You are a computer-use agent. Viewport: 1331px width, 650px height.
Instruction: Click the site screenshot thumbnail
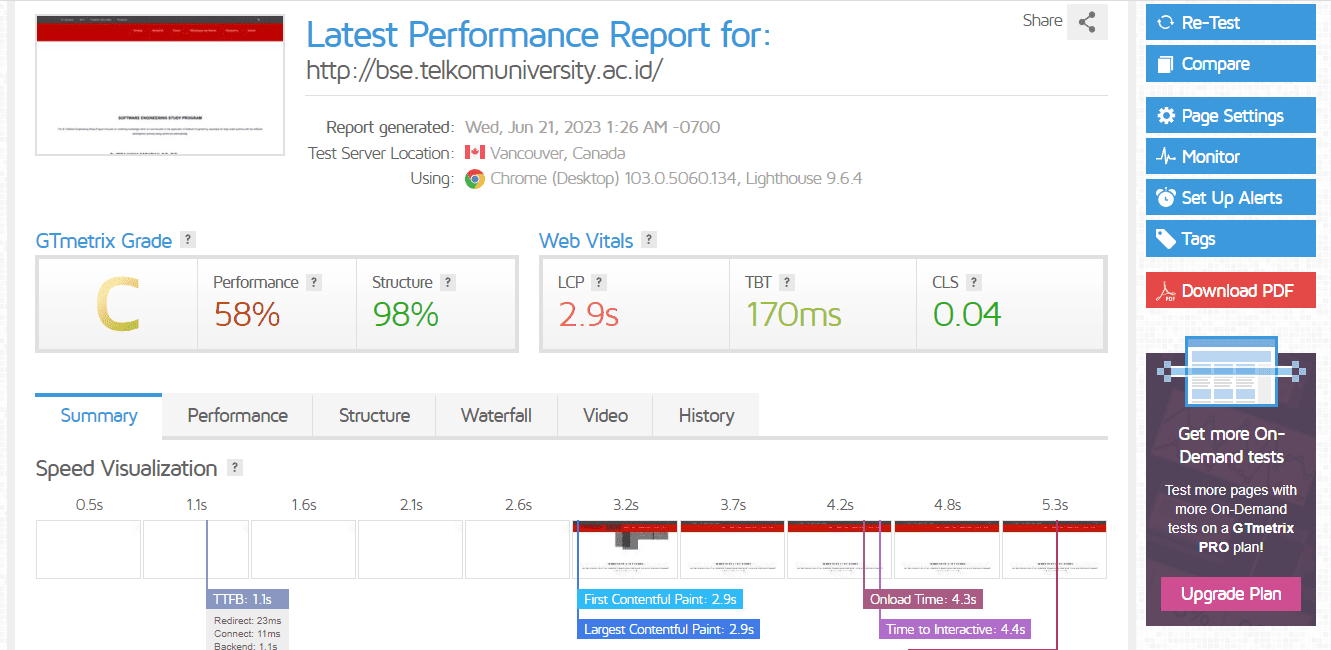pos(160,85)
